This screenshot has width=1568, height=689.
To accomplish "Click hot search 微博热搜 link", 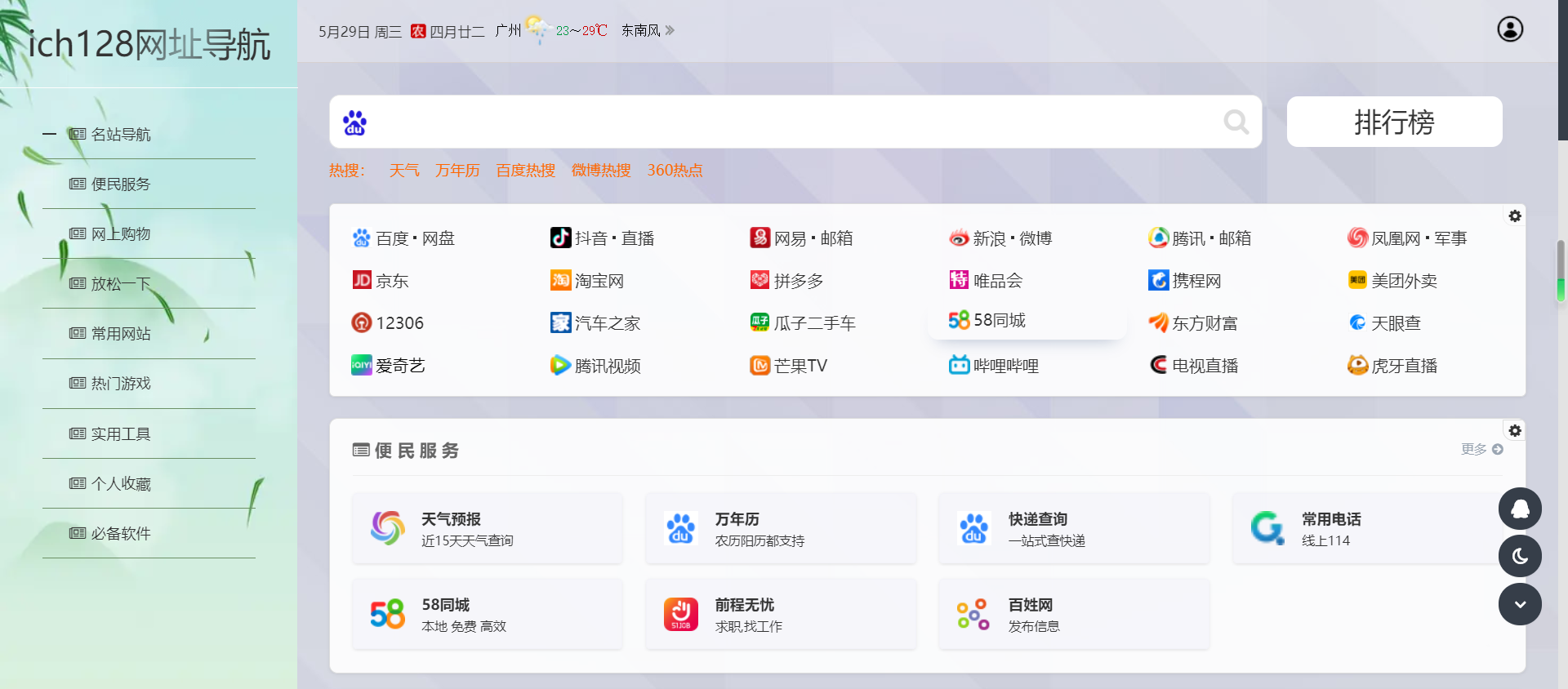I will click(x=601, y=170).
